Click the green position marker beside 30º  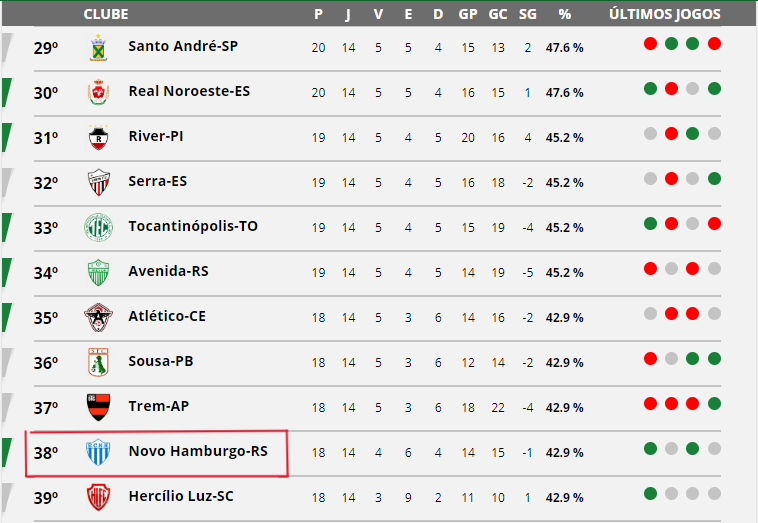pyautogui.click(x=7, y=92)
